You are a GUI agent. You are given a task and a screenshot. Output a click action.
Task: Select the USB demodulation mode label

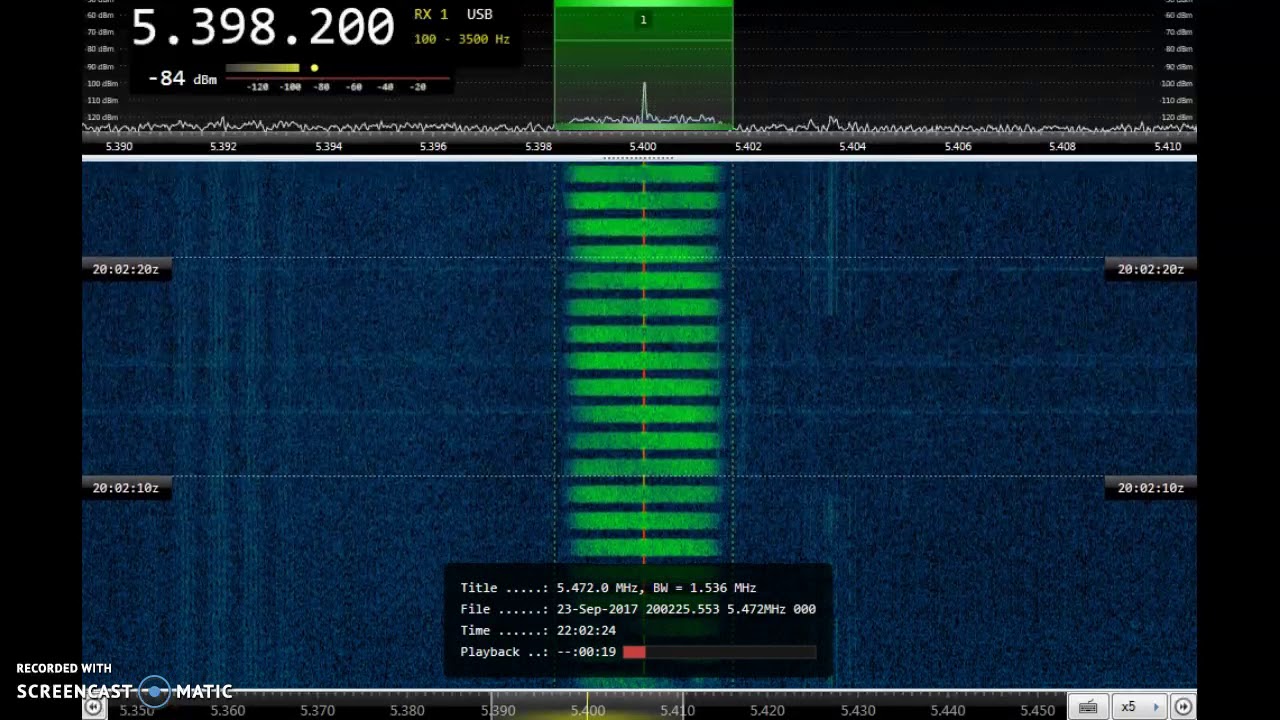click(479, 15)
